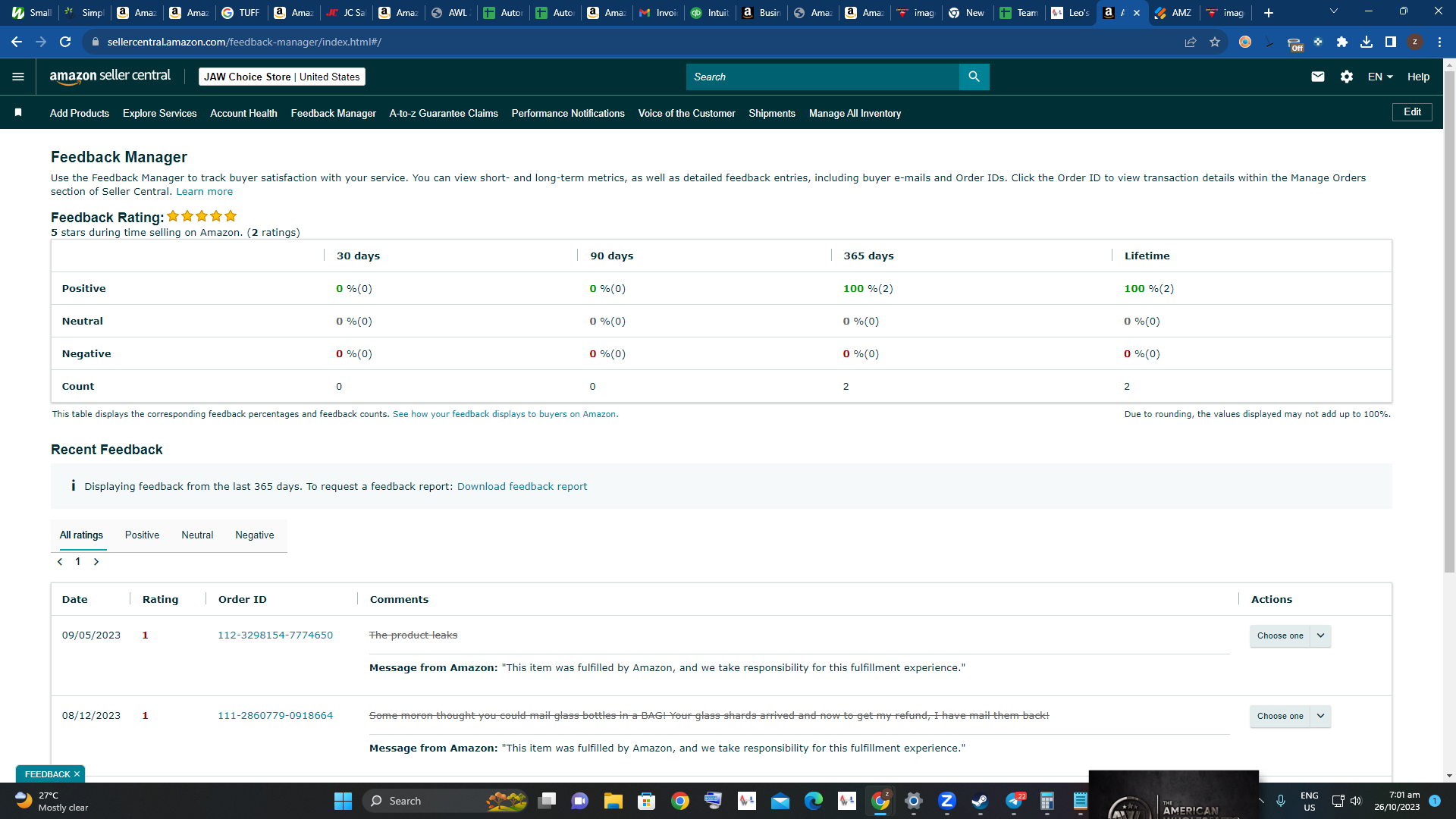Click the browser address bar URL
Screen dimensions: 1456x819
point(244,42)
